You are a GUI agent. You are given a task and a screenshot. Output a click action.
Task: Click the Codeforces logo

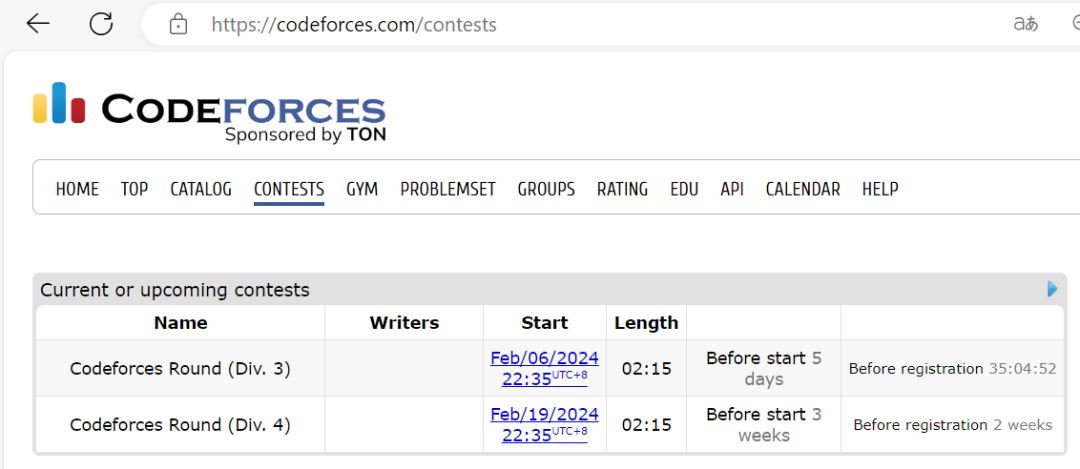(209, 112)
